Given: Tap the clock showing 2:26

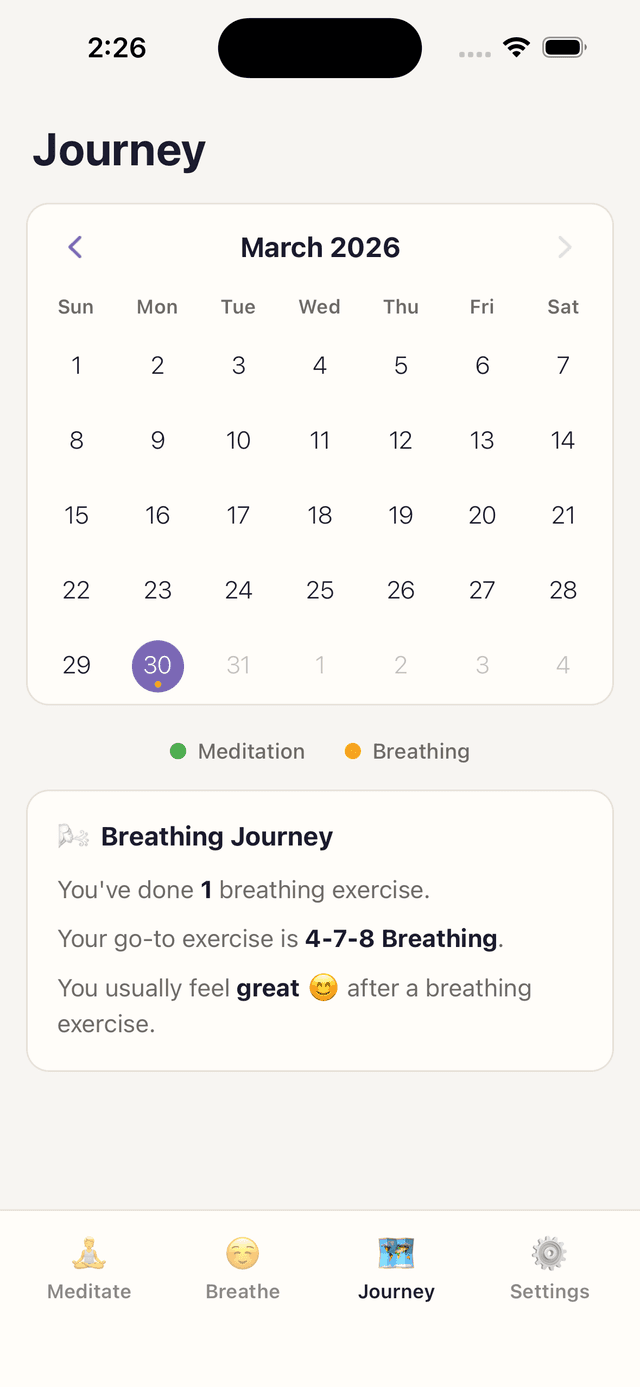Looking at the screenshot, I should tap(117, 46).
